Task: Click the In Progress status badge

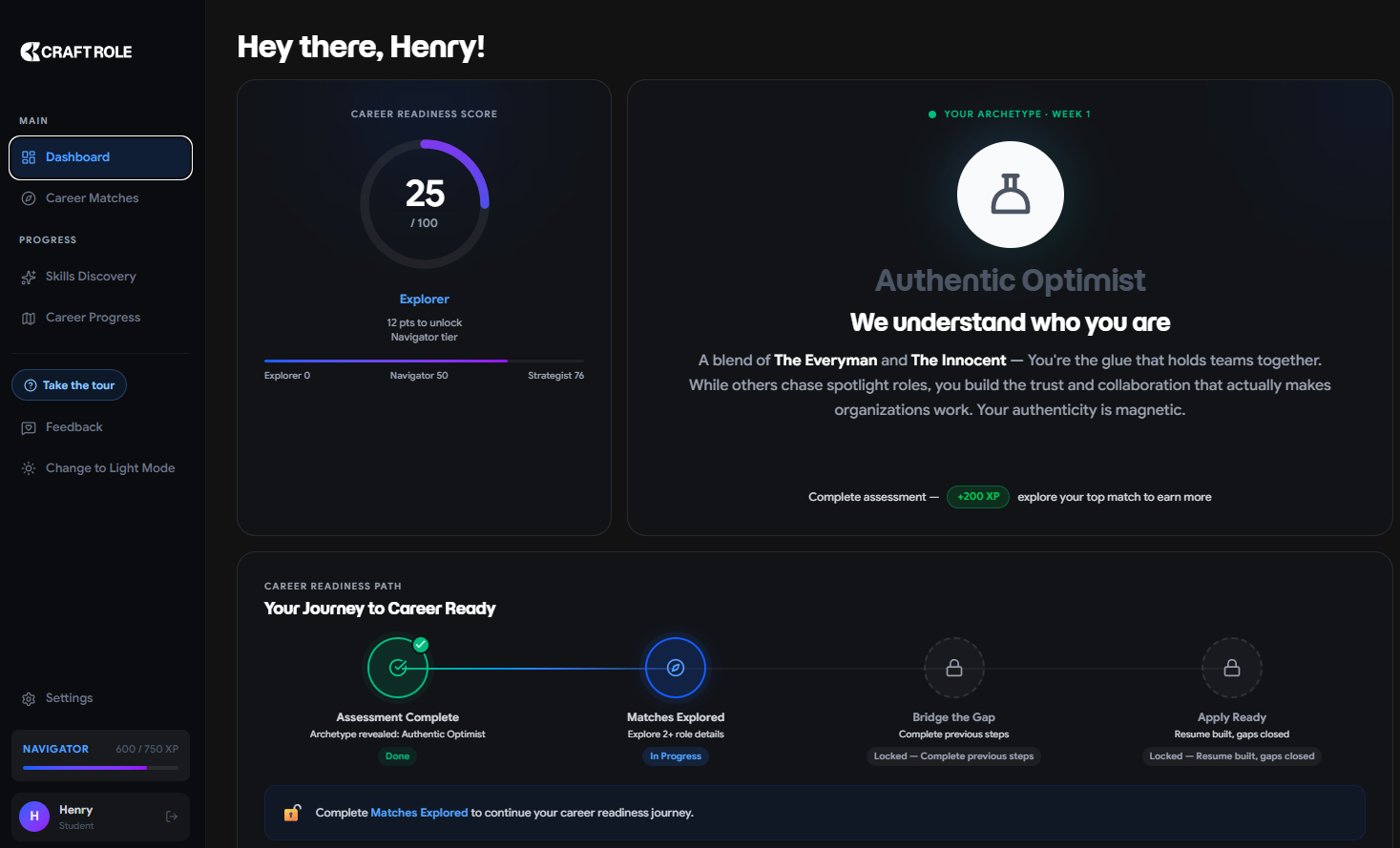Action: (x=676, y=756)
